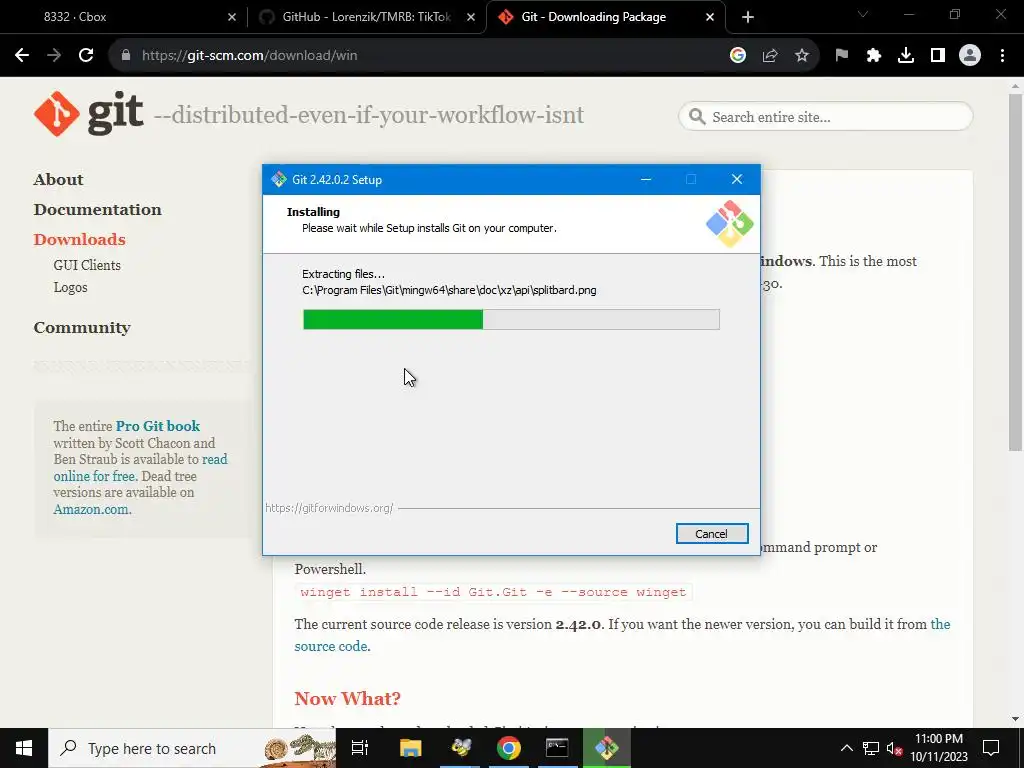Switch to Git Setup in taskbar

tap(607, 748)
